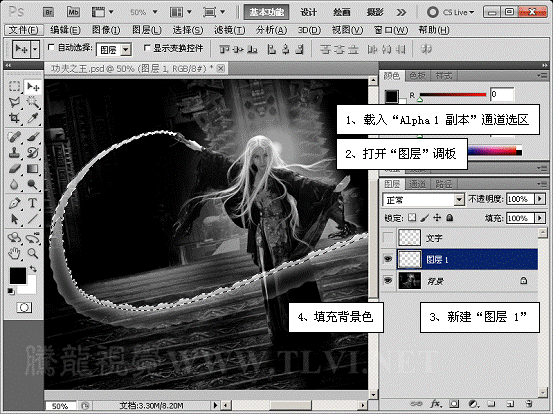Screen dimensions: 553x414
Task: Select the Clone Stamp tool
Action: click(14, 152)
